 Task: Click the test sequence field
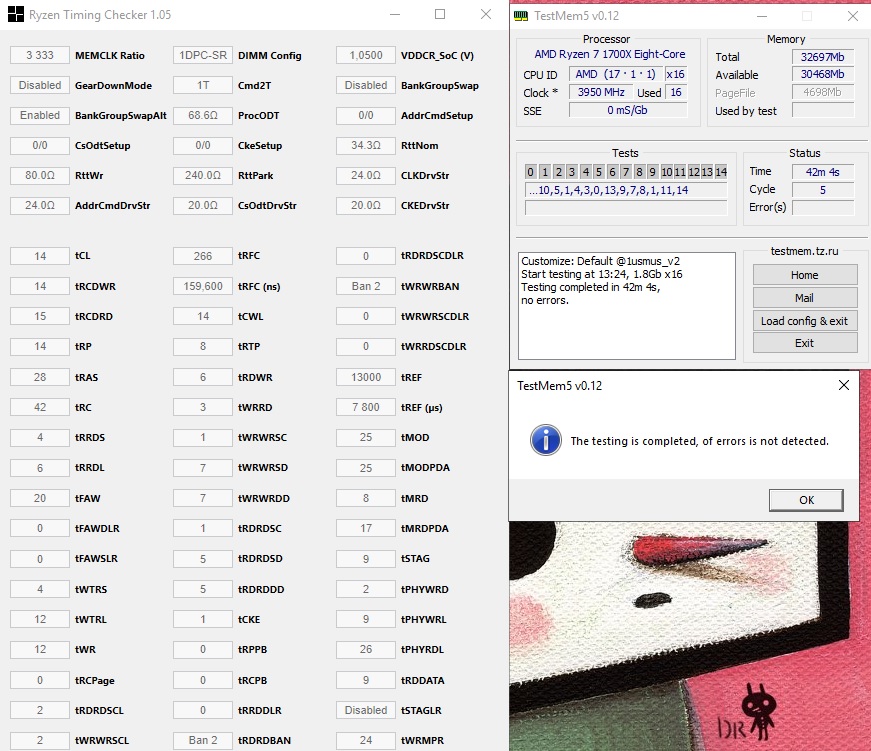pyautogui.click(x=625, y=190)
